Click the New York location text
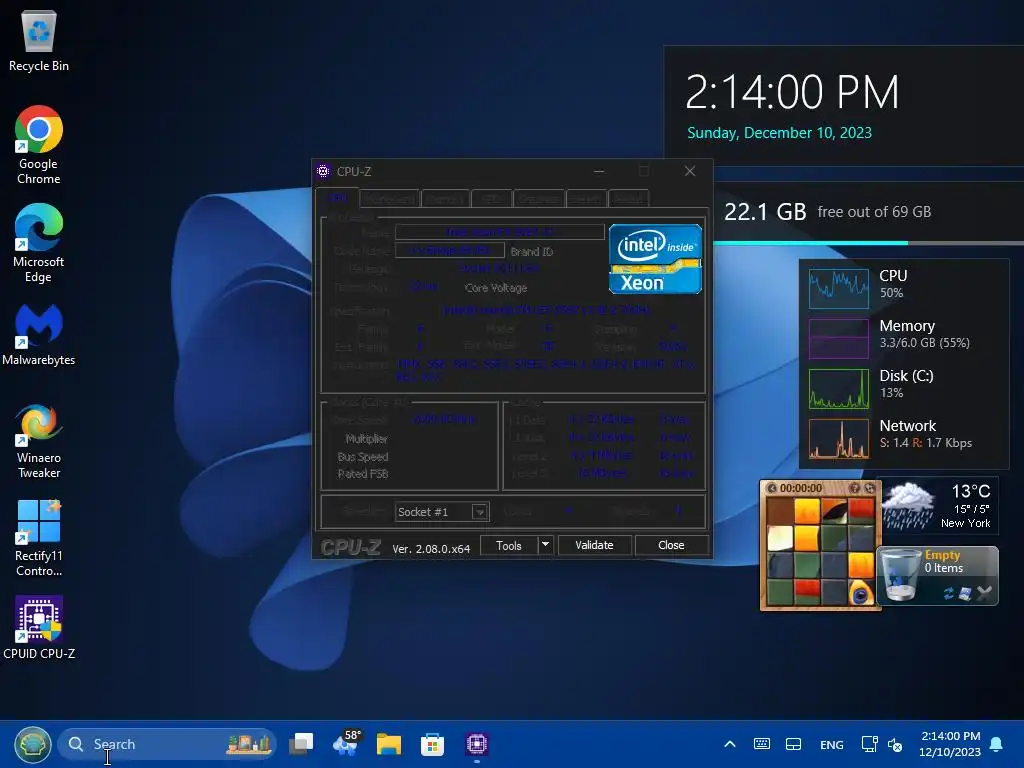Viewport: 1024px width, 768px height. click(x=965, y=523)
